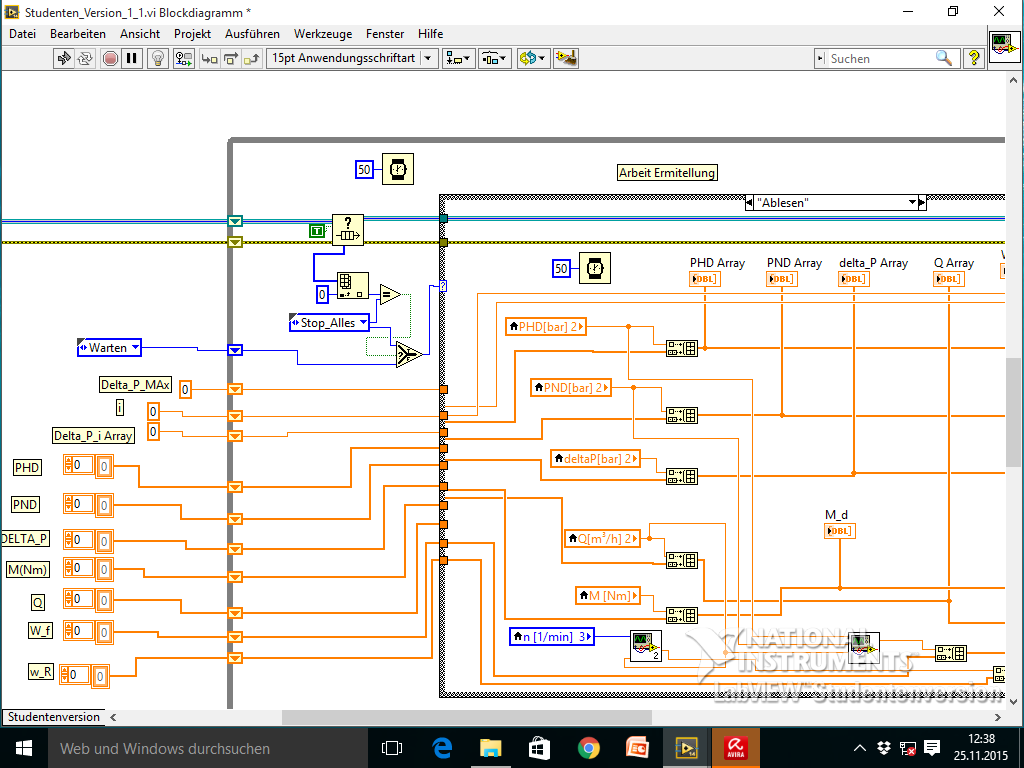Open the "Ablesen" case selector dropdown

(912, 202)
